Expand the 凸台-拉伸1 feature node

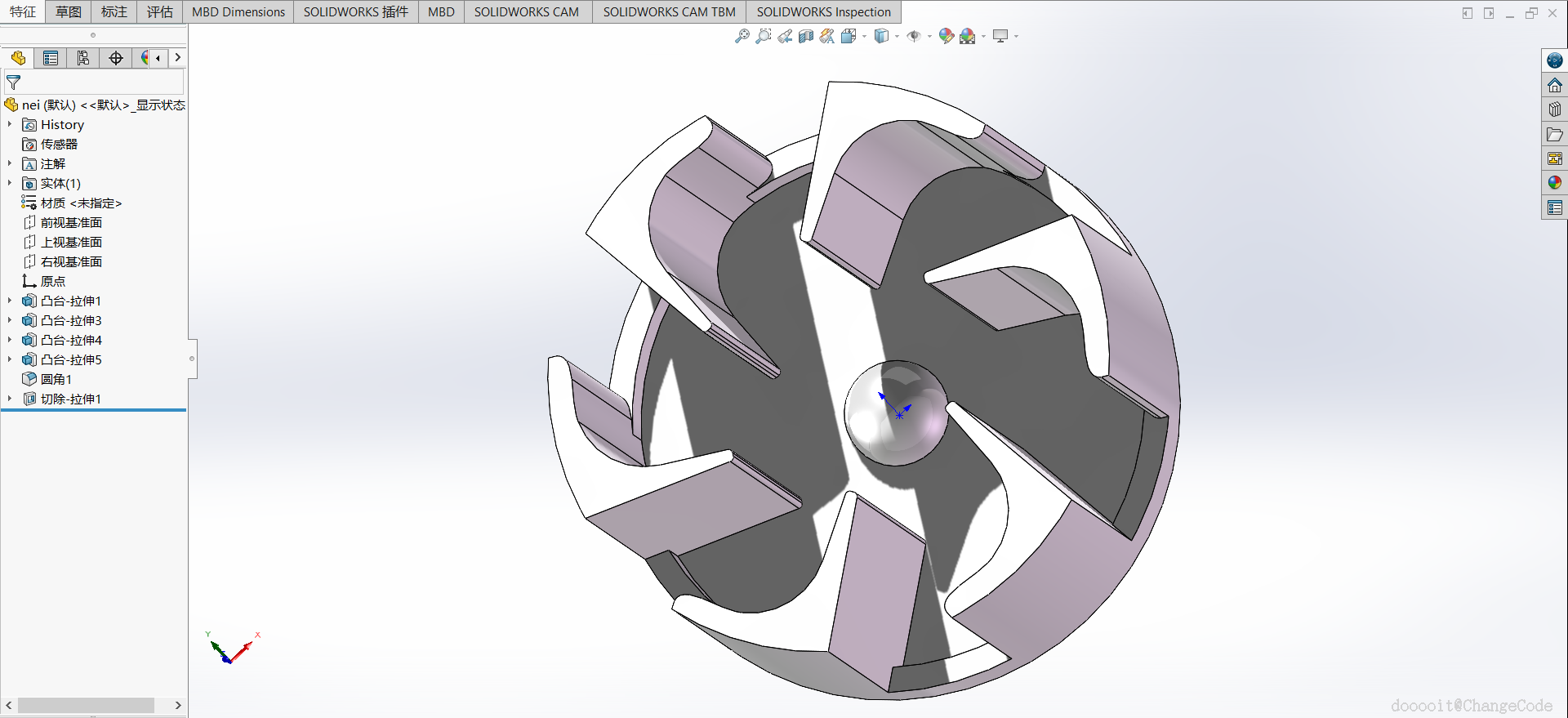point(10,301)
